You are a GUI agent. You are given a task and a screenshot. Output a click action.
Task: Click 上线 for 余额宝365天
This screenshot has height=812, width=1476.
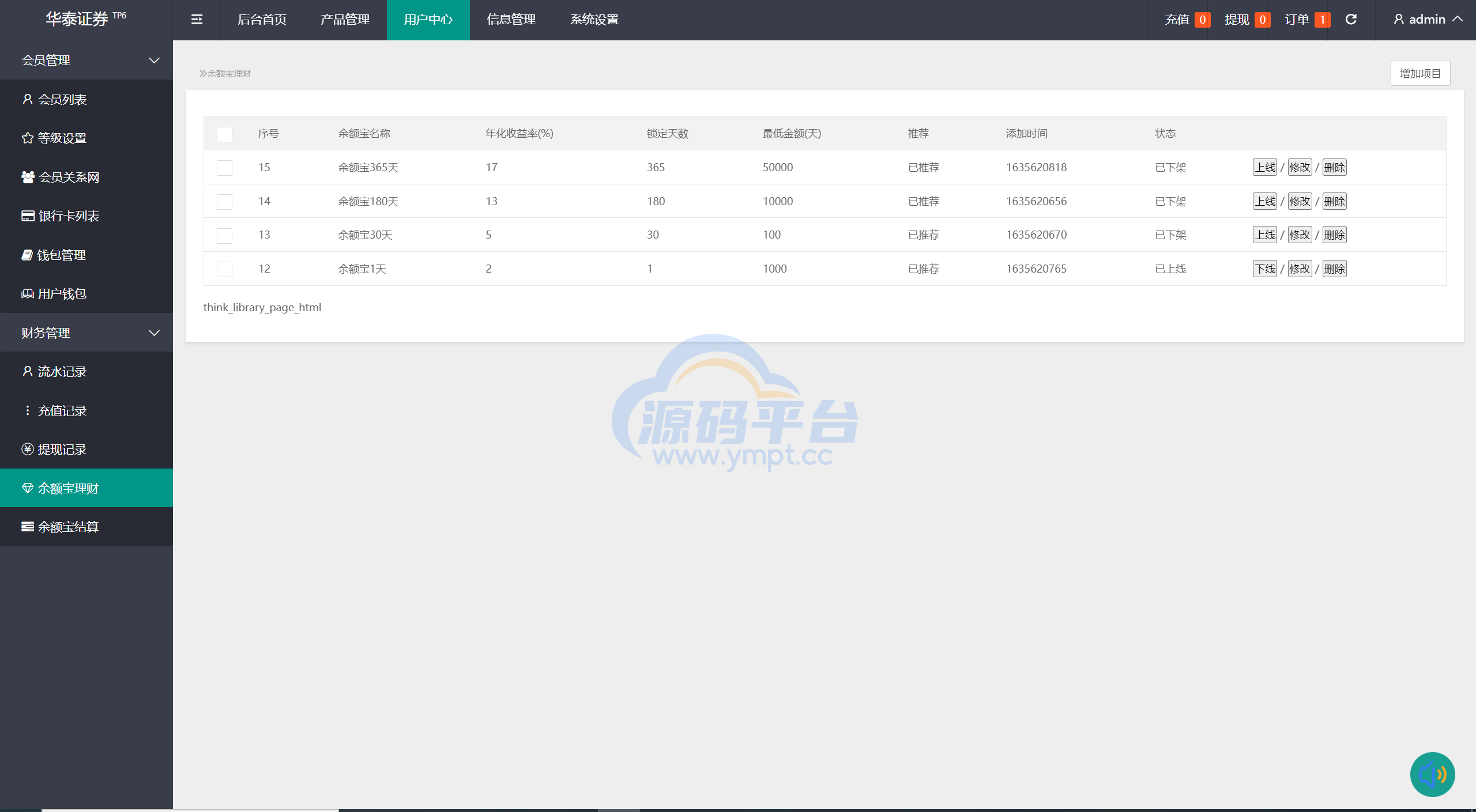pos(1265,167)
